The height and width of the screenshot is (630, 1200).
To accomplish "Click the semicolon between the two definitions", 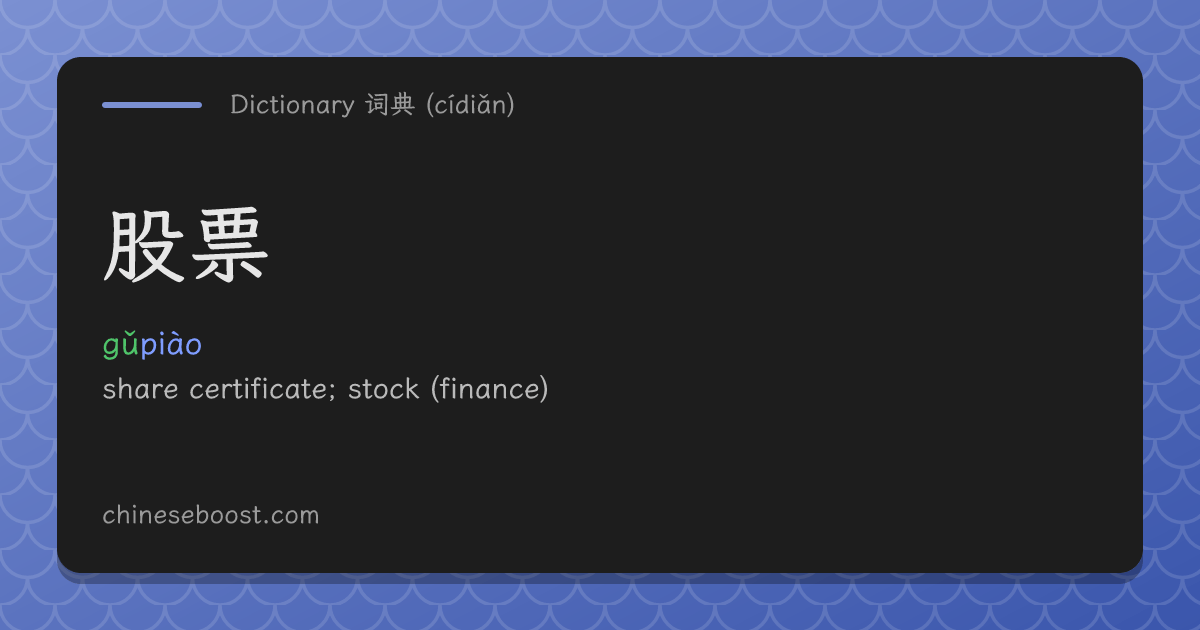I will 333,392.
